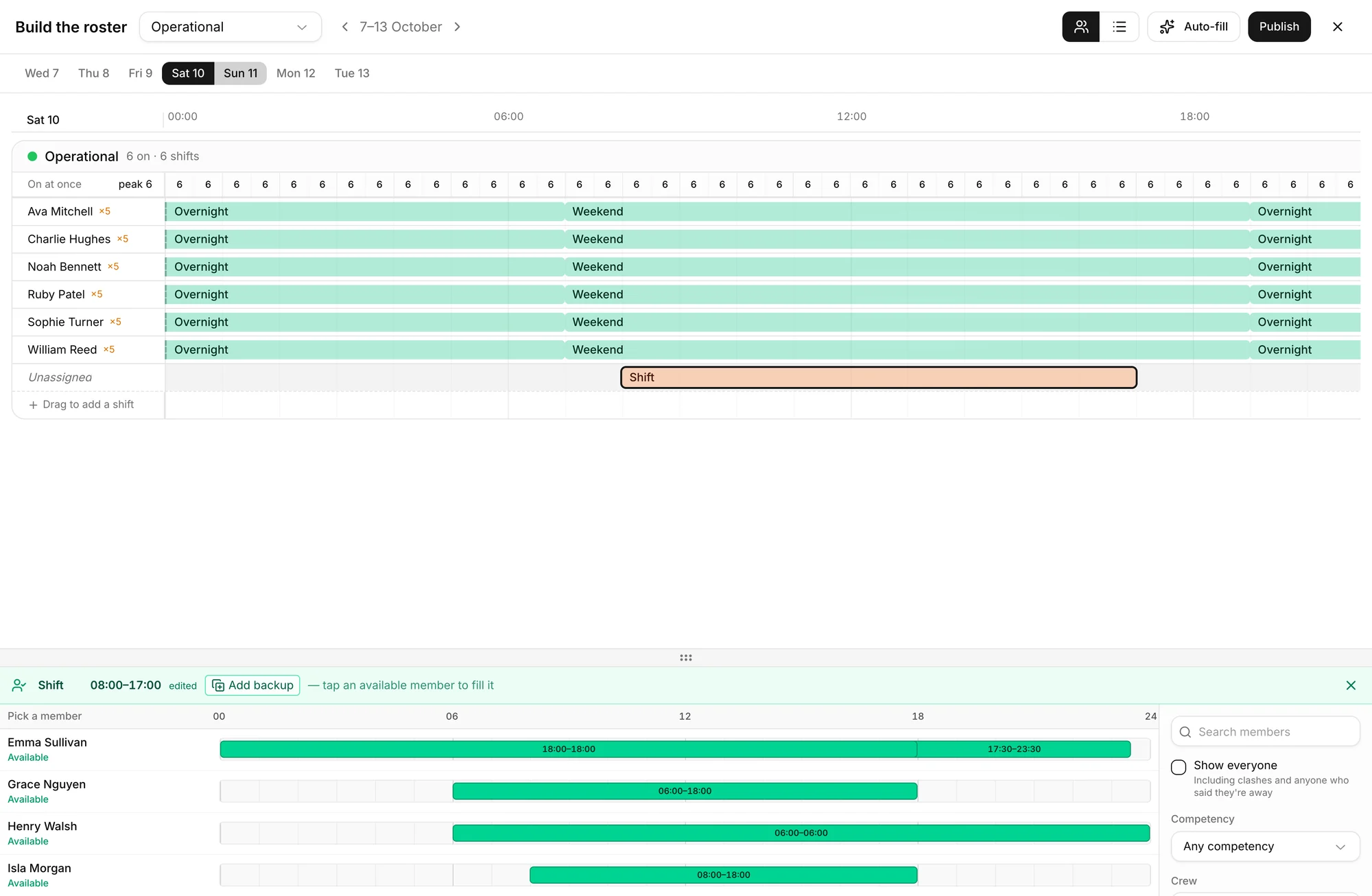Select the Sun 11 tab
The image size is (1372, 896).
tap(240, 73)
